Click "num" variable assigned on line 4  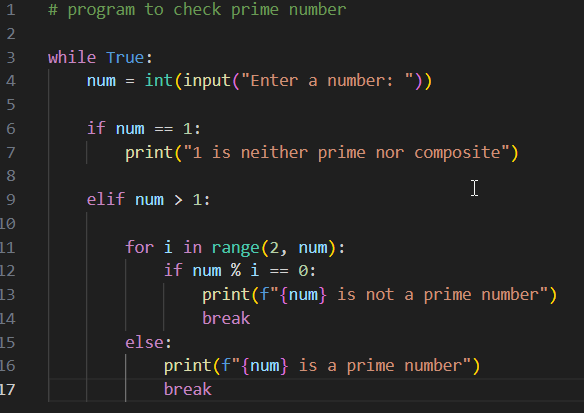pos(101,81)
